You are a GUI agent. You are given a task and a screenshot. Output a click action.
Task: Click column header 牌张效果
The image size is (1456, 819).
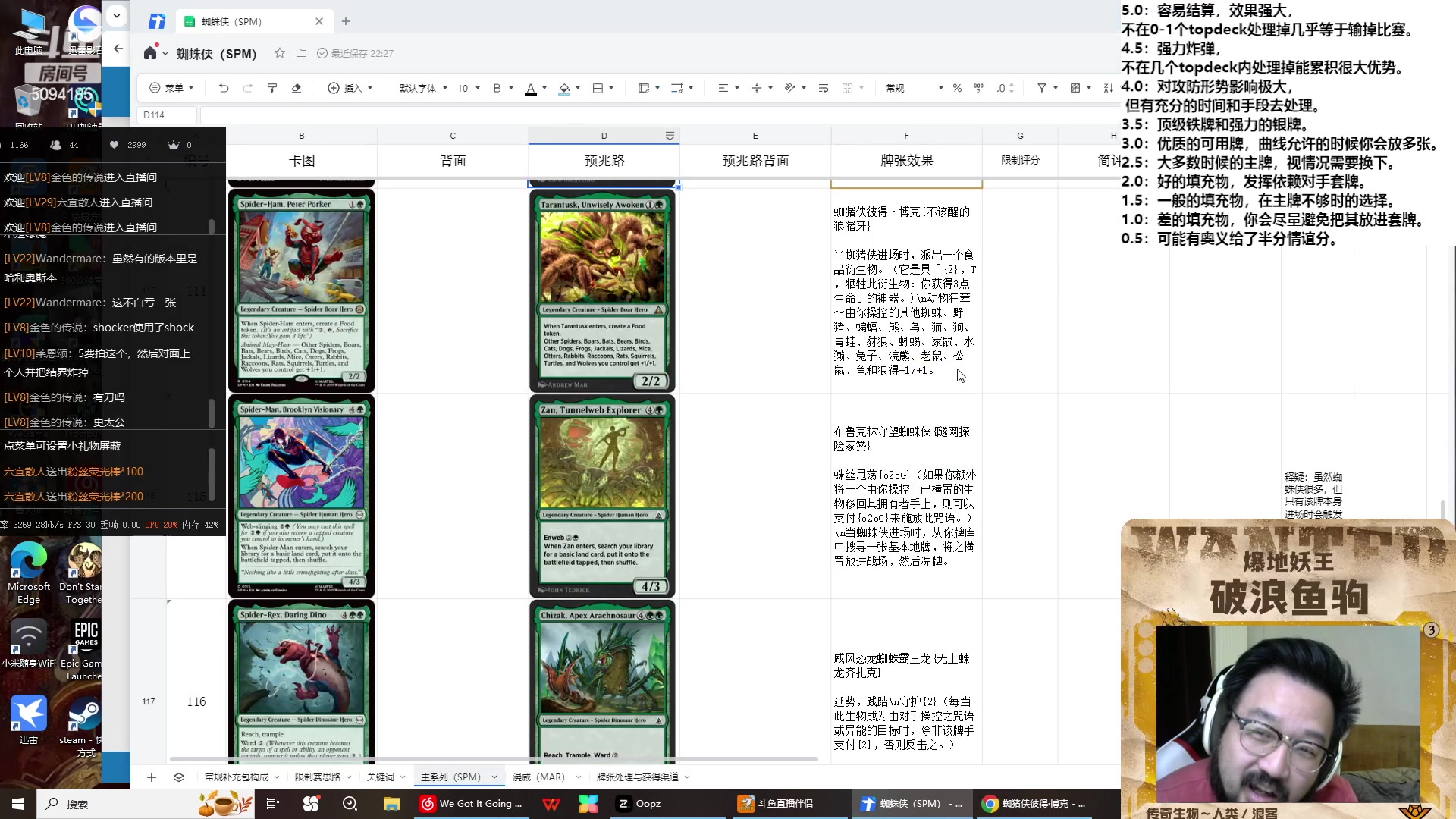click(x=907, y=161)
